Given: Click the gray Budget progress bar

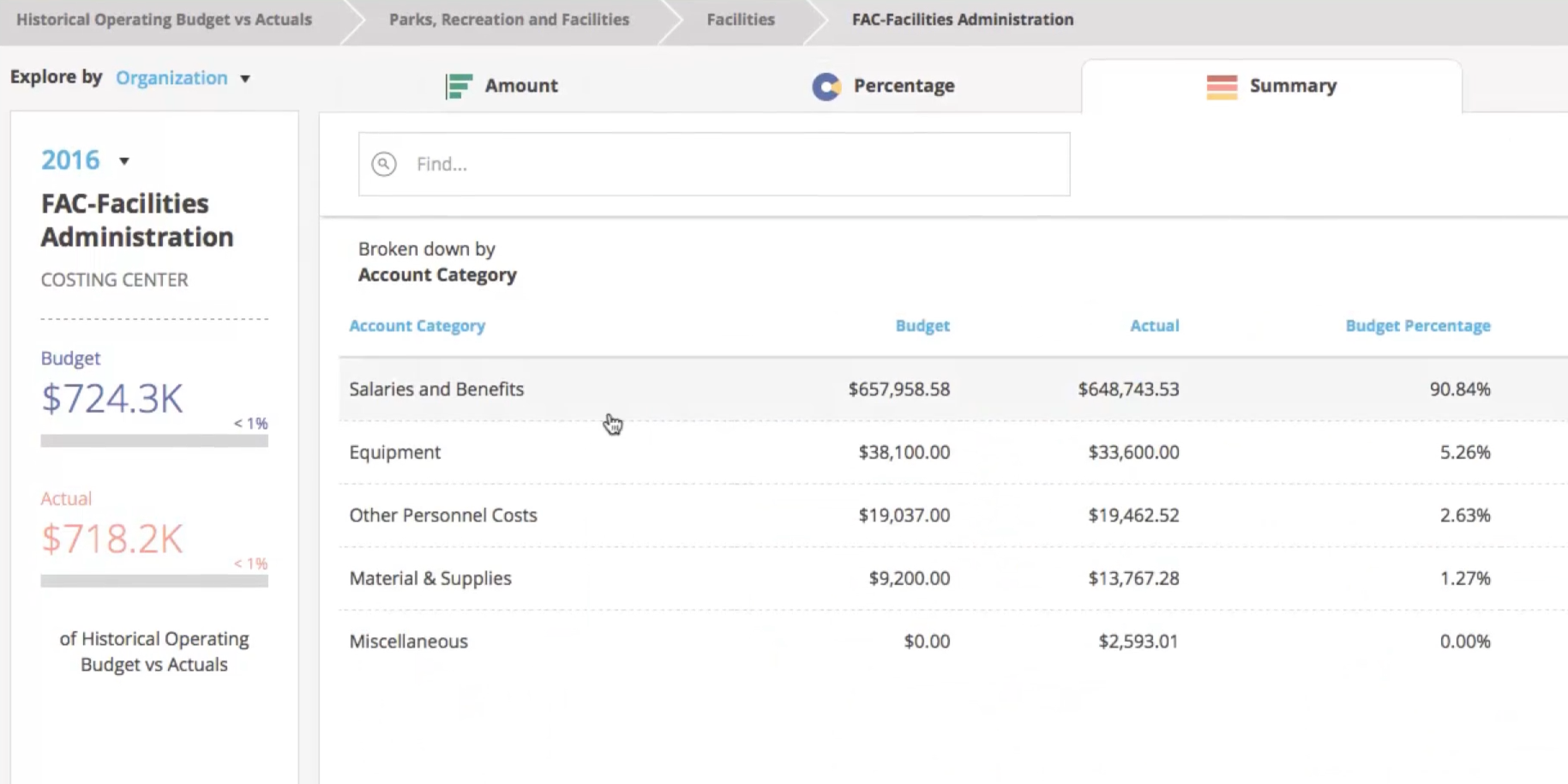Looking at the screenshot, I should (x=154, y=441).
